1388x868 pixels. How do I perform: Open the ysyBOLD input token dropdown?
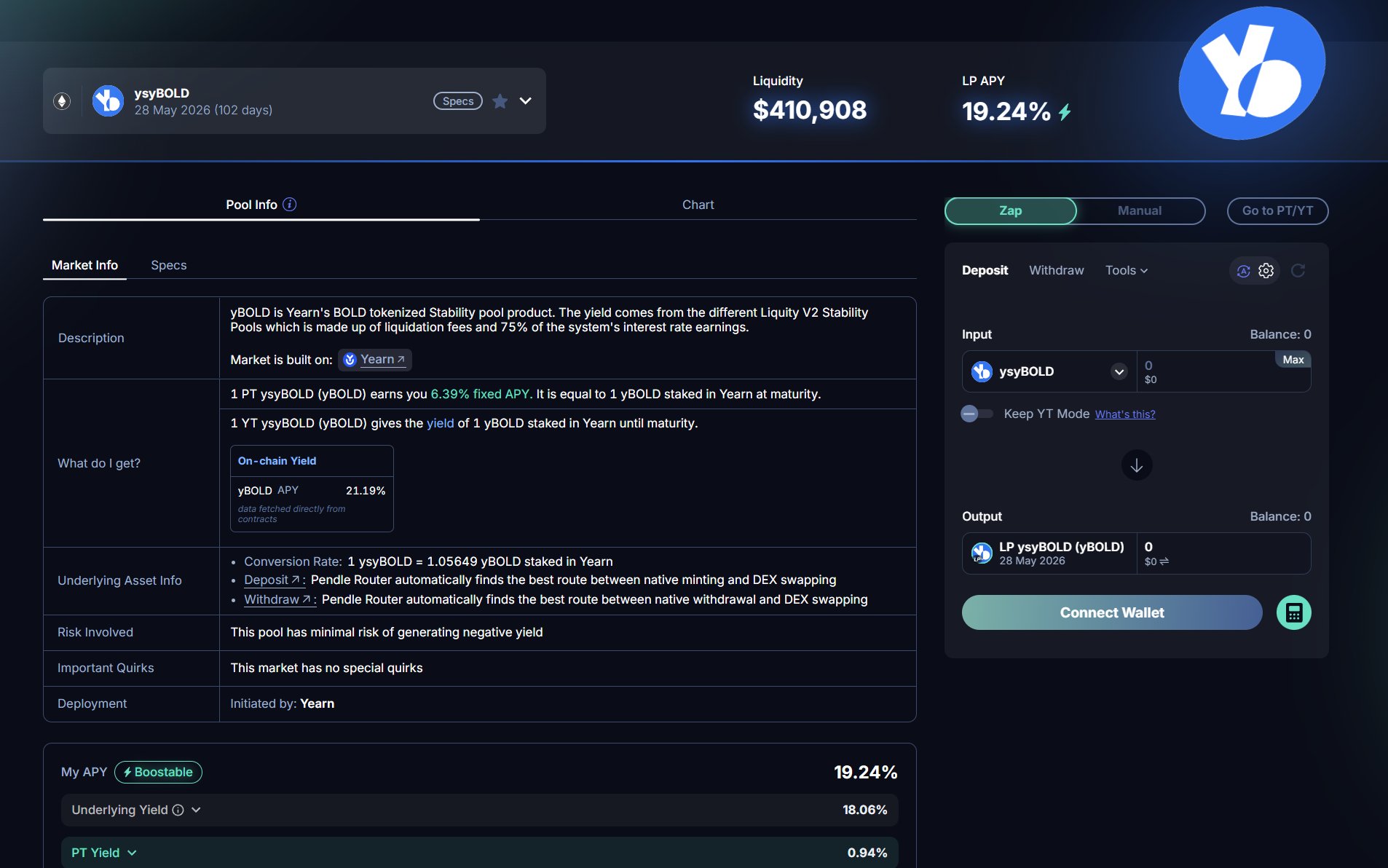click(x=1119, y=371)
